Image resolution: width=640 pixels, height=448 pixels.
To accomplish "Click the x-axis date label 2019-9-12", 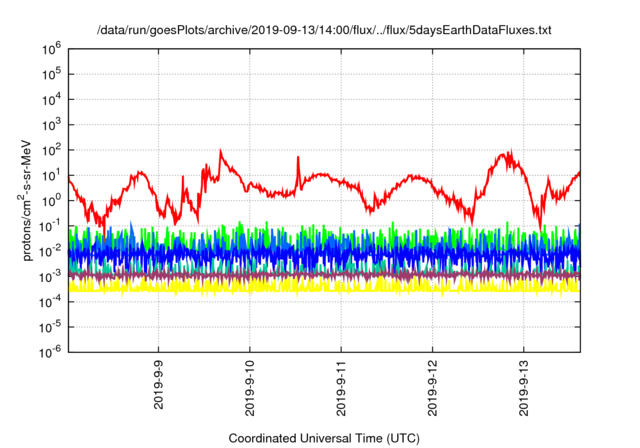I will (433, 388).
